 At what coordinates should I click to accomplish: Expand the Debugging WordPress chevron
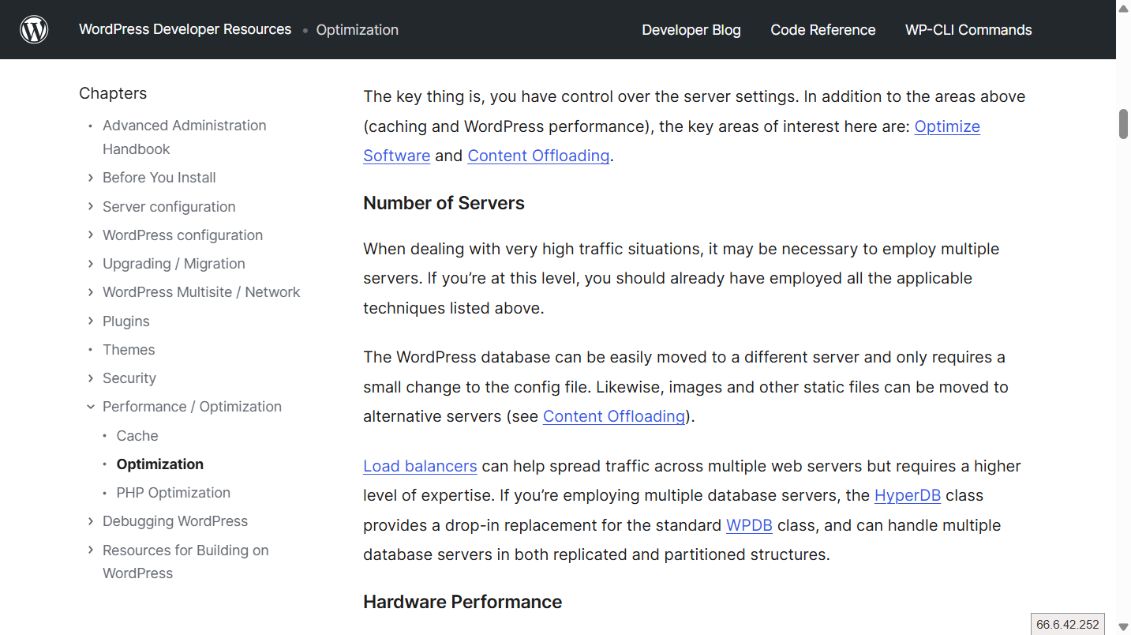point(90,521)
